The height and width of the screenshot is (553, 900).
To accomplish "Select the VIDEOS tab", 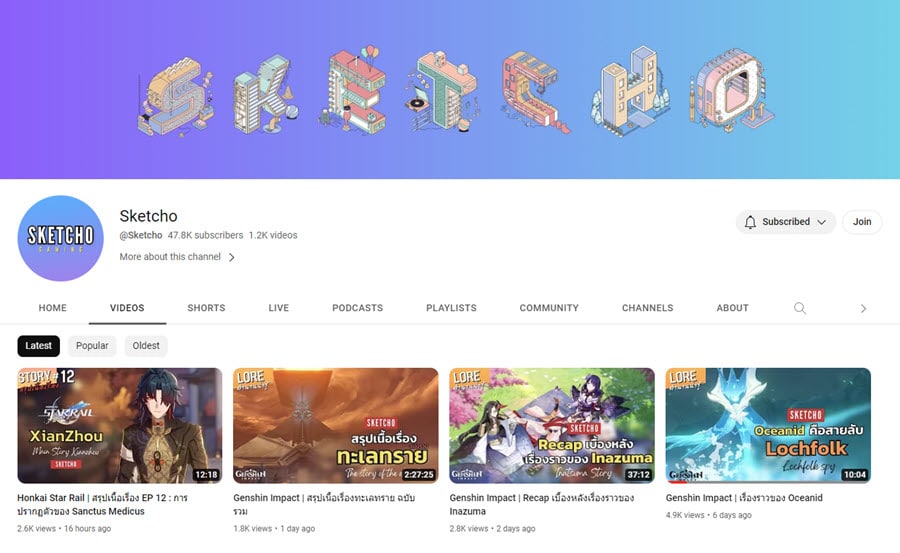I will (x=127, y=308).
